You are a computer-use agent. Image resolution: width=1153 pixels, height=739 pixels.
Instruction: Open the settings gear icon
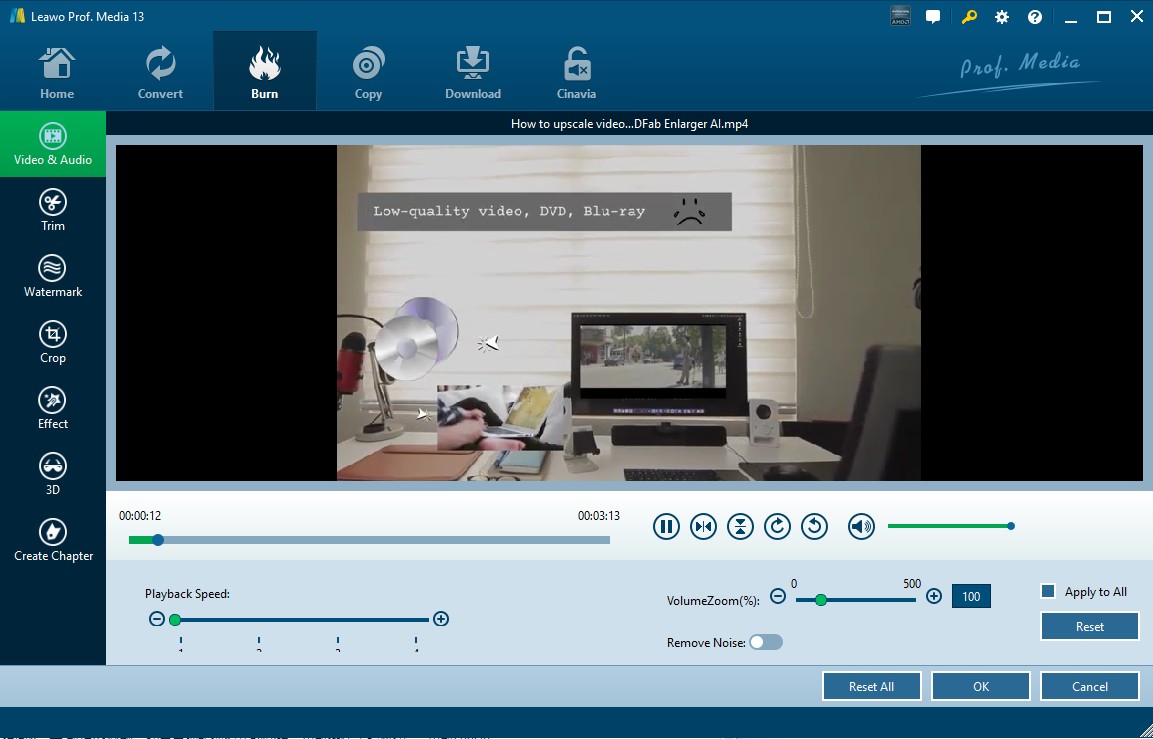1002,17
